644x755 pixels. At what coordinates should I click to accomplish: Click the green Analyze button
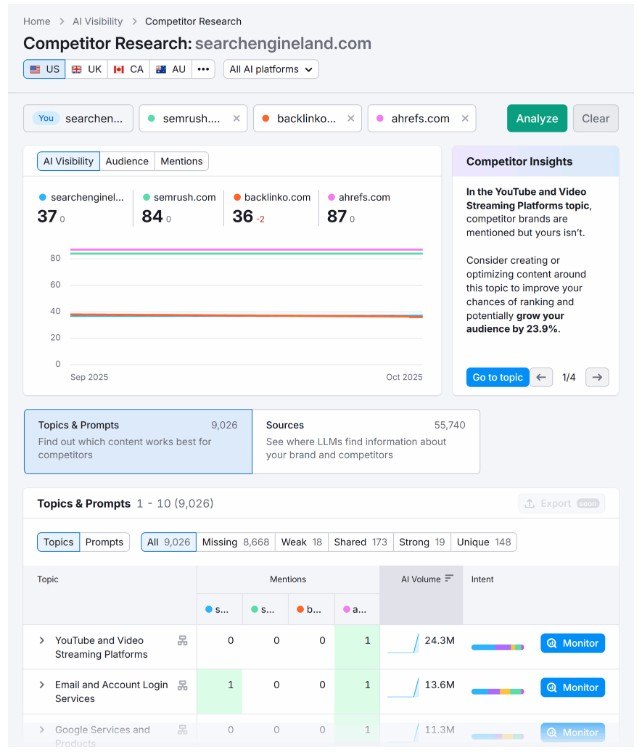tap(536, 118)
